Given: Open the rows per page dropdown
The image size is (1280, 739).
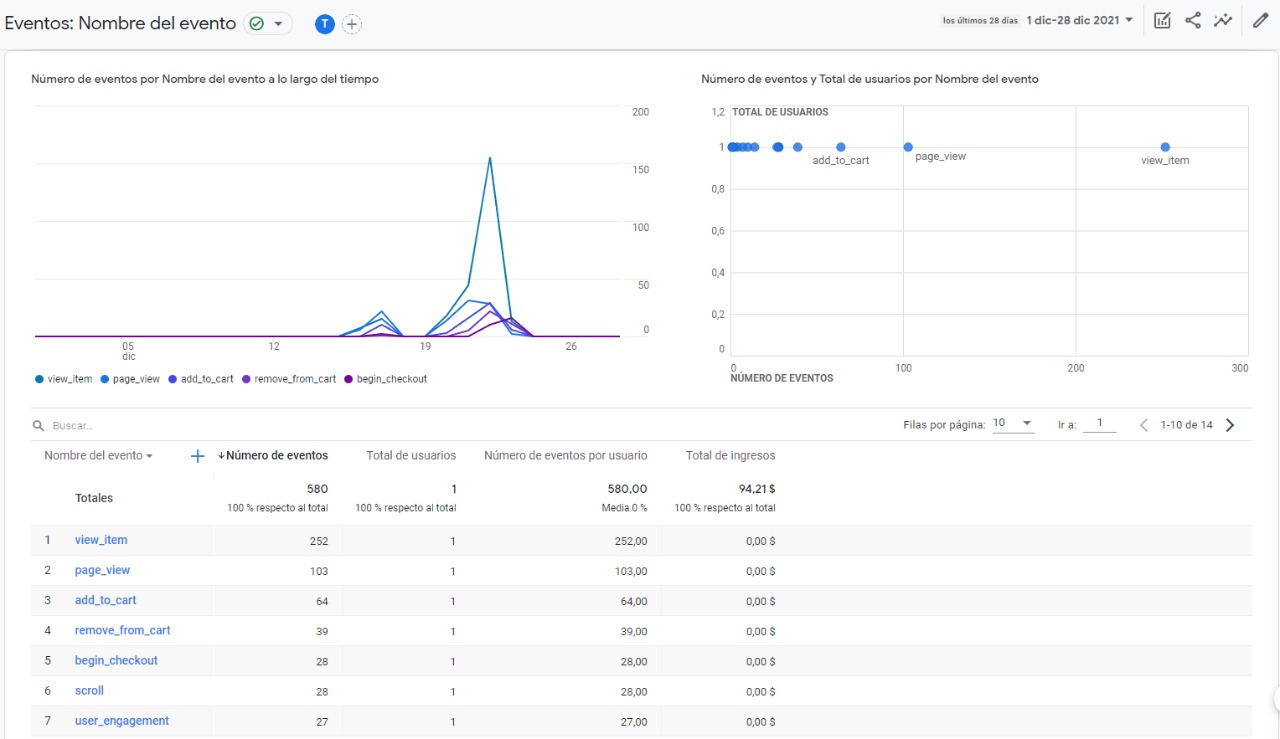Looking at the screenshot, I should tap(1012, 424).
